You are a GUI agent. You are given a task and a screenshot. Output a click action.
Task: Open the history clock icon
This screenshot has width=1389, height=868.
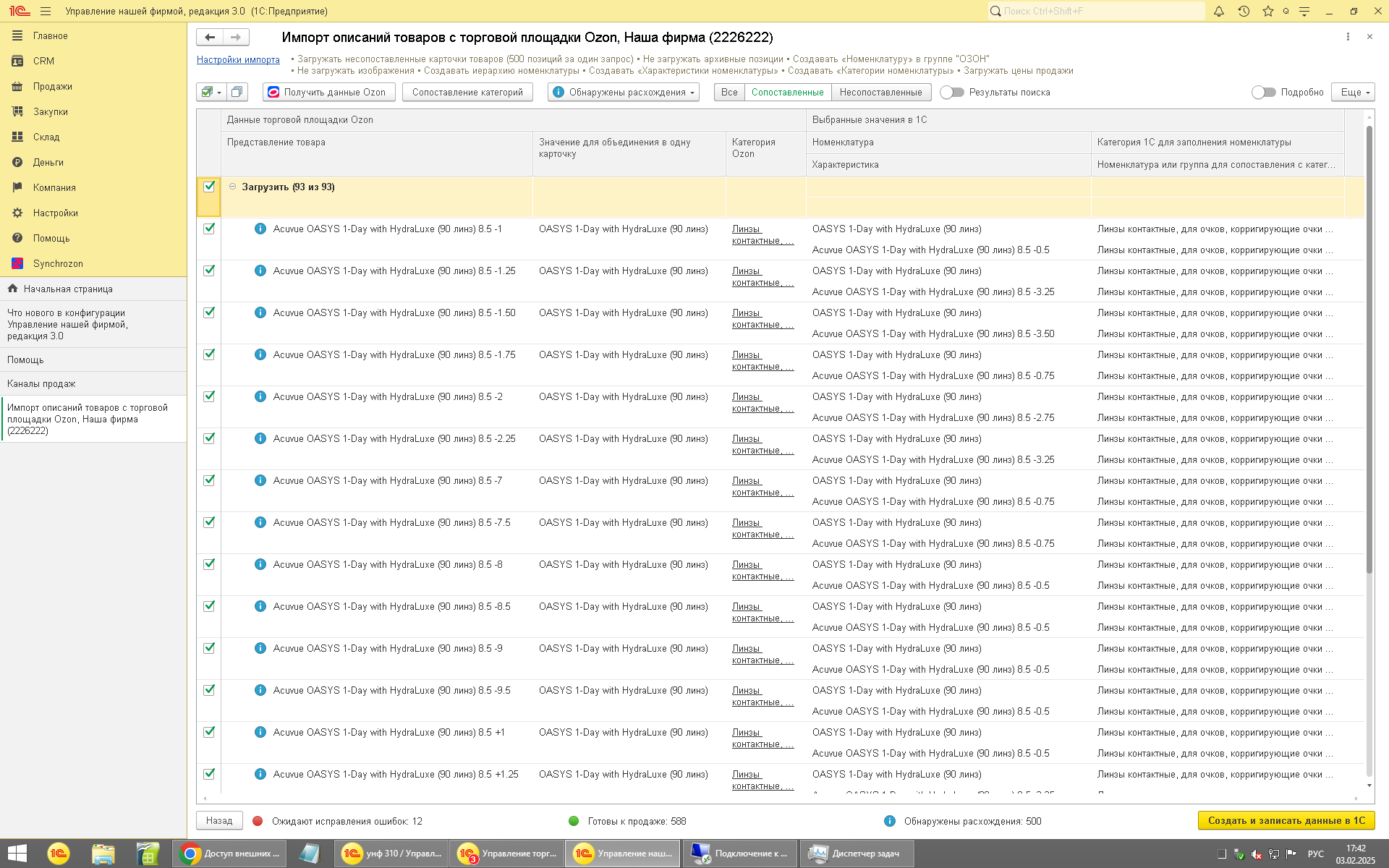click(x=1244, y=11)
